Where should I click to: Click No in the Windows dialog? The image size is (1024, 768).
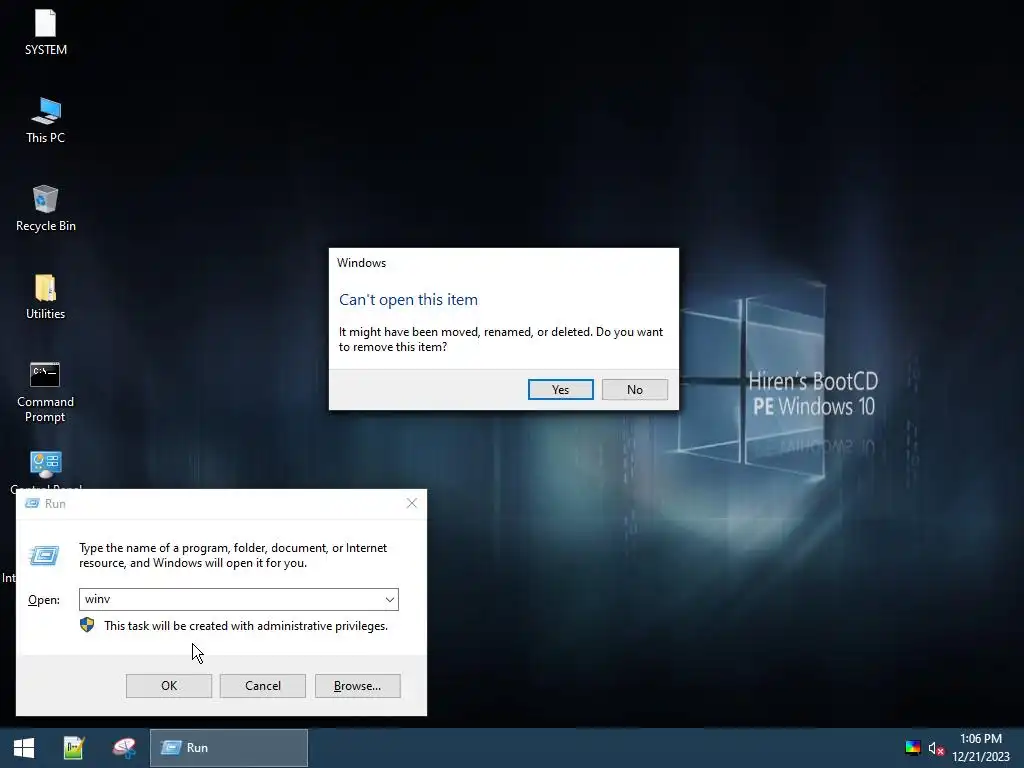[635, 390]
